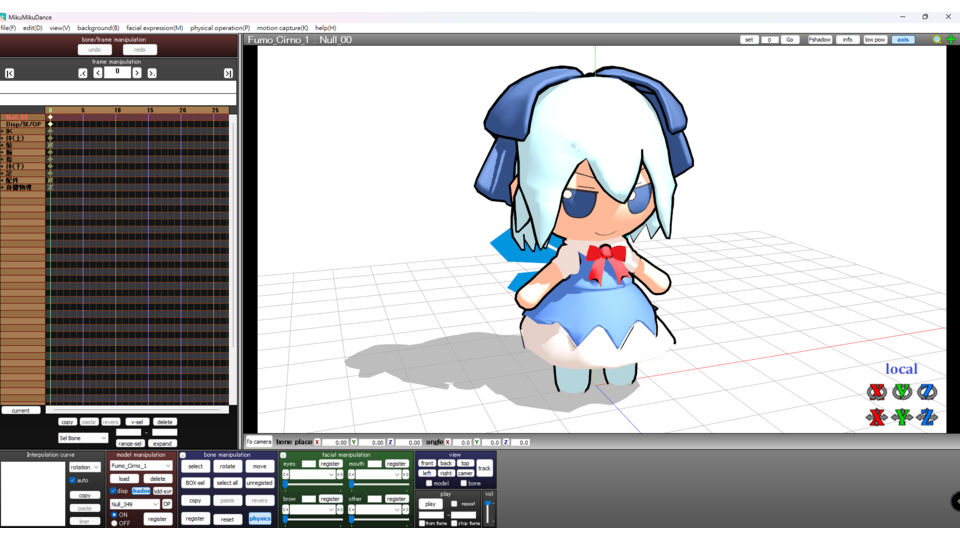Open the Sel Bone dropdown
The width and height of the screenshot is (960, 540).
(x=83, y=438)
